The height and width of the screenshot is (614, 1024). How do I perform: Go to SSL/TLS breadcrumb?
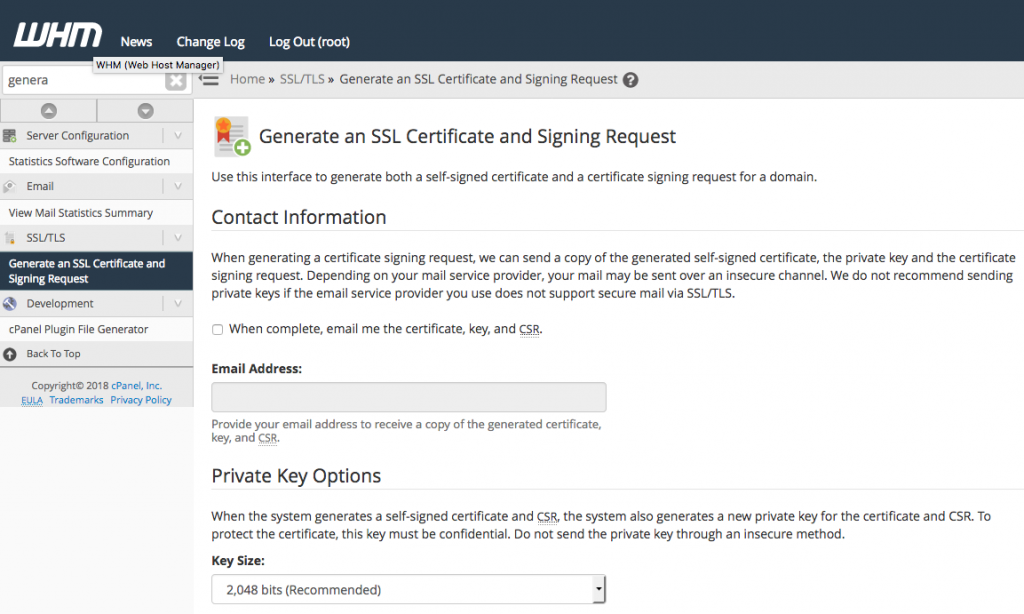click(x=302, y=79)
